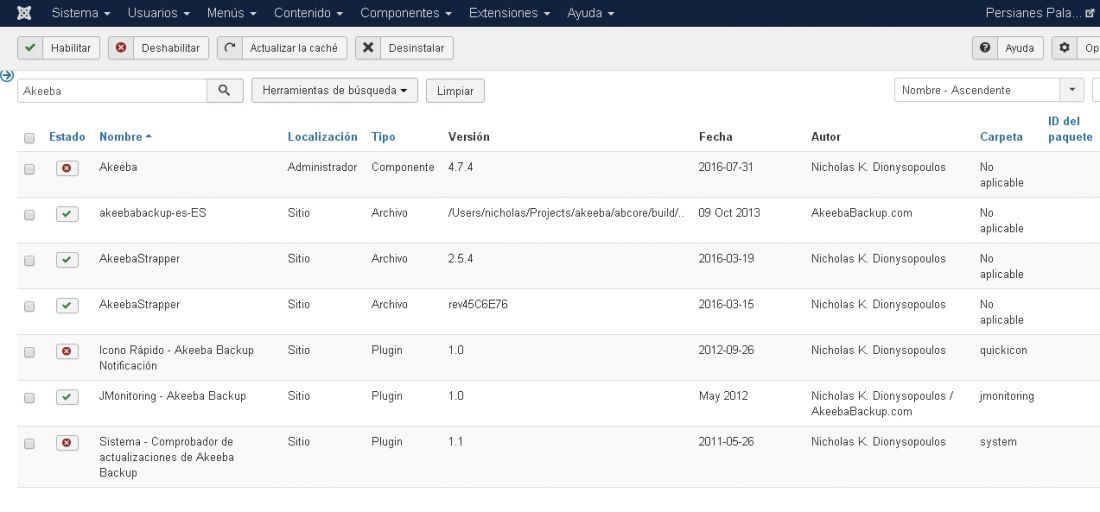
Task: Click version text rev45C6E76
Action: coord(478,304)
